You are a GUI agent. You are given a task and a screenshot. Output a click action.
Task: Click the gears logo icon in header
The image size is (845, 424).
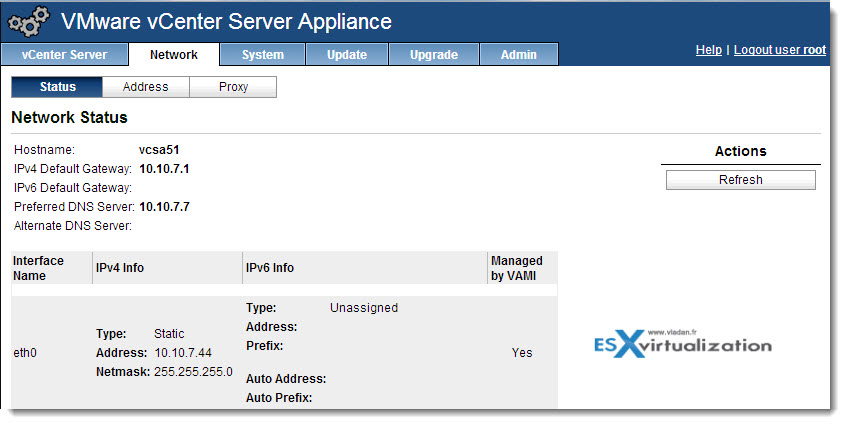(29, 22)
